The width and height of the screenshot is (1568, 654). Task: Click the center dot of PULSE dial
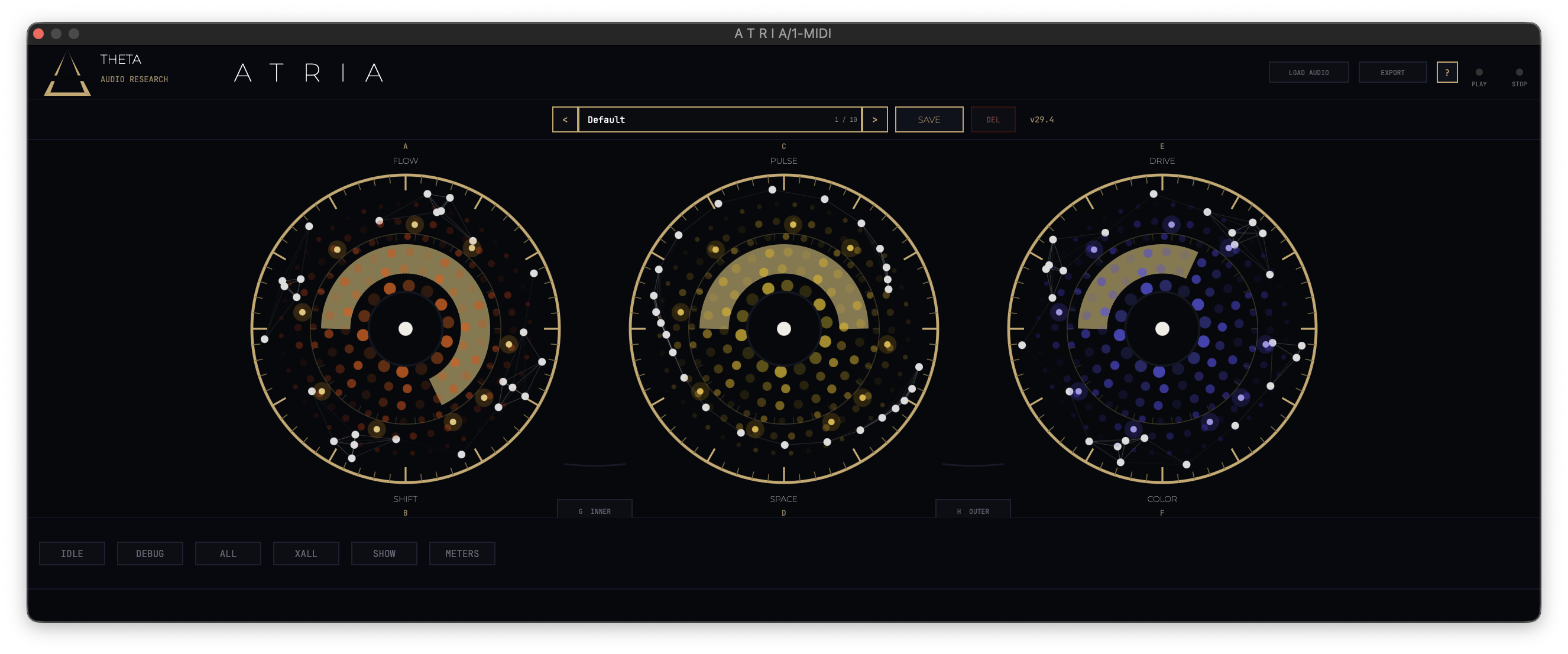pos(784,329)
